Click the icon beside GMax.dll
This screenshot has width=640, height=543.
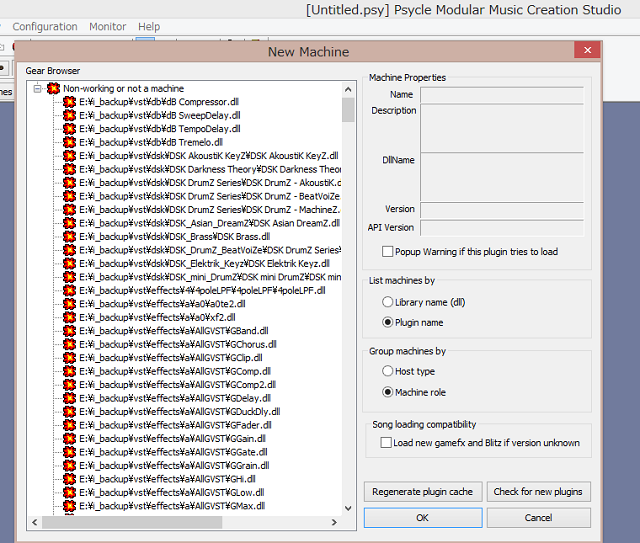pyautogui.click(x=70, y=506)
